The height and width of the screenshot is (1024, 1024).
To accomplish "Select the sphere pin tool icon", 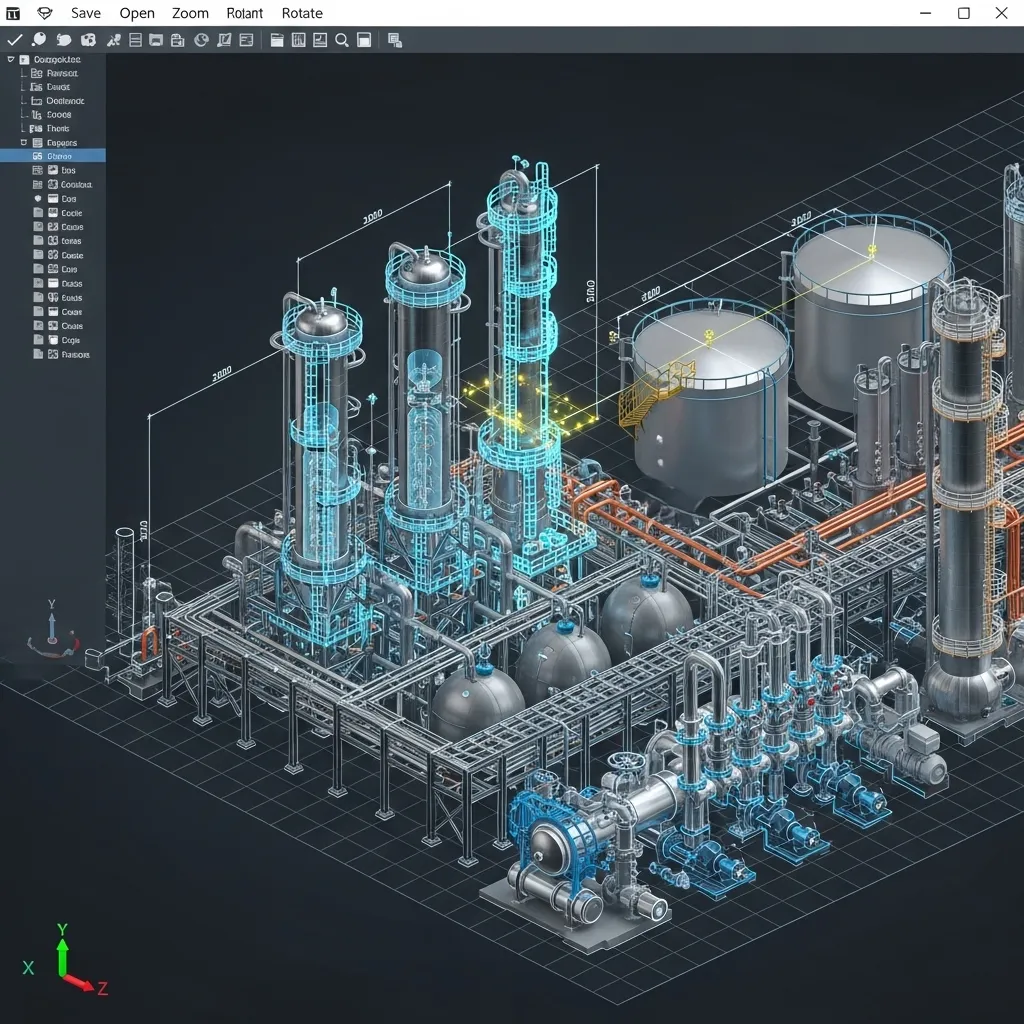I will 39,40.
